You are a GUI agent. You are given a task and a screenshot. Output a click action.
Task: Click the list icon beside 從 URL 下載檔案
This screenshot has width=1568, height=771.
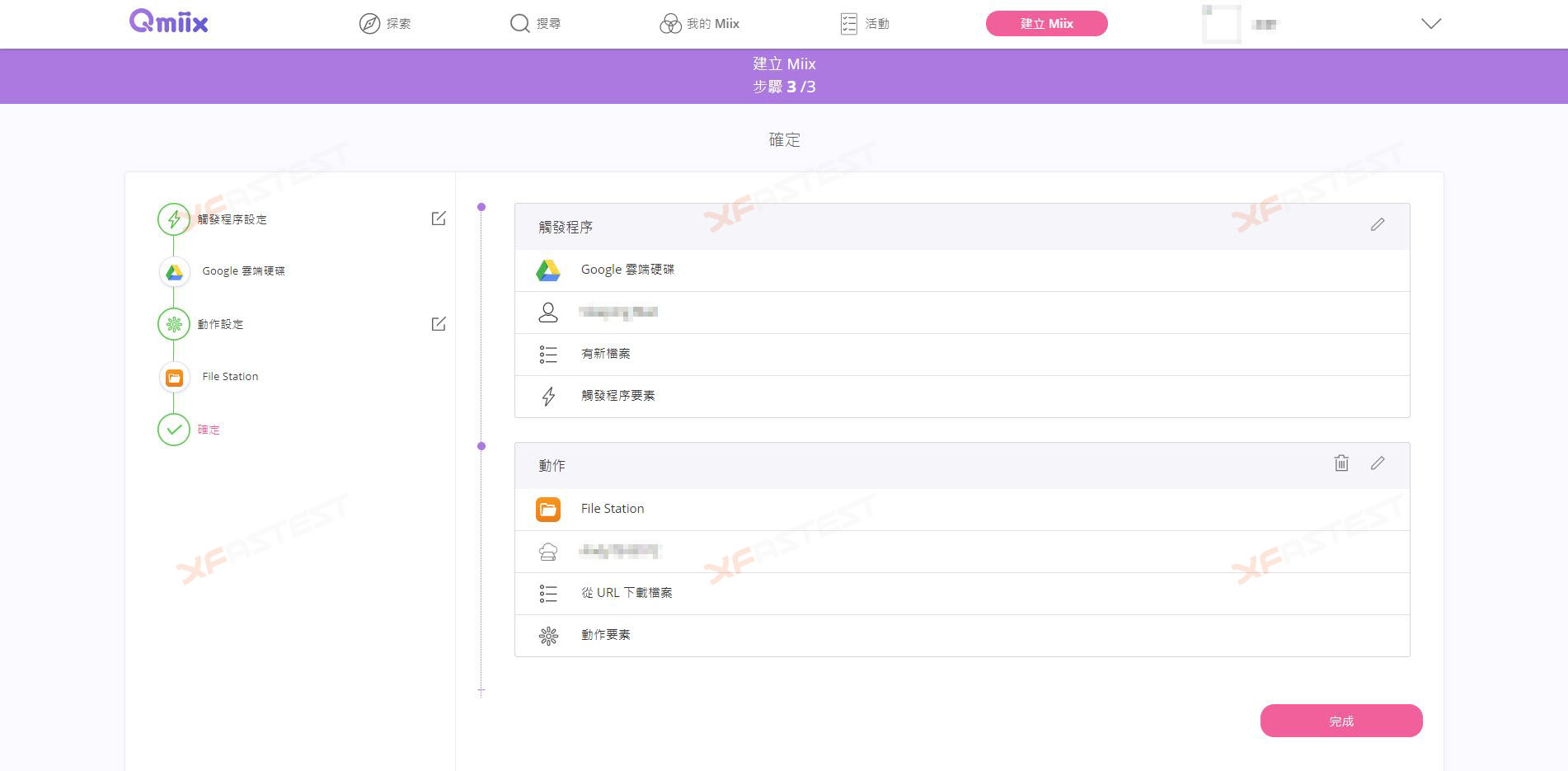pyautogui.click(x=548, y=594)
